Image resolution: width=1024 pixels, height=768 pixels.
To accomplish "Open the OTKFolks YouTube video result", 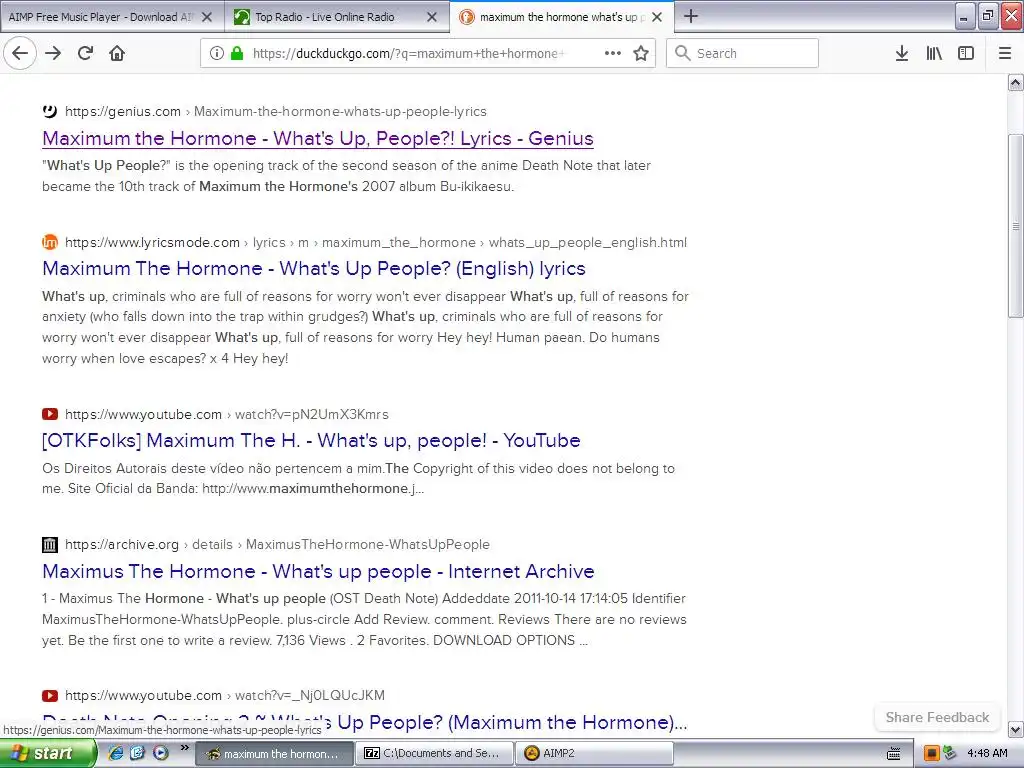I will (311, 440).
